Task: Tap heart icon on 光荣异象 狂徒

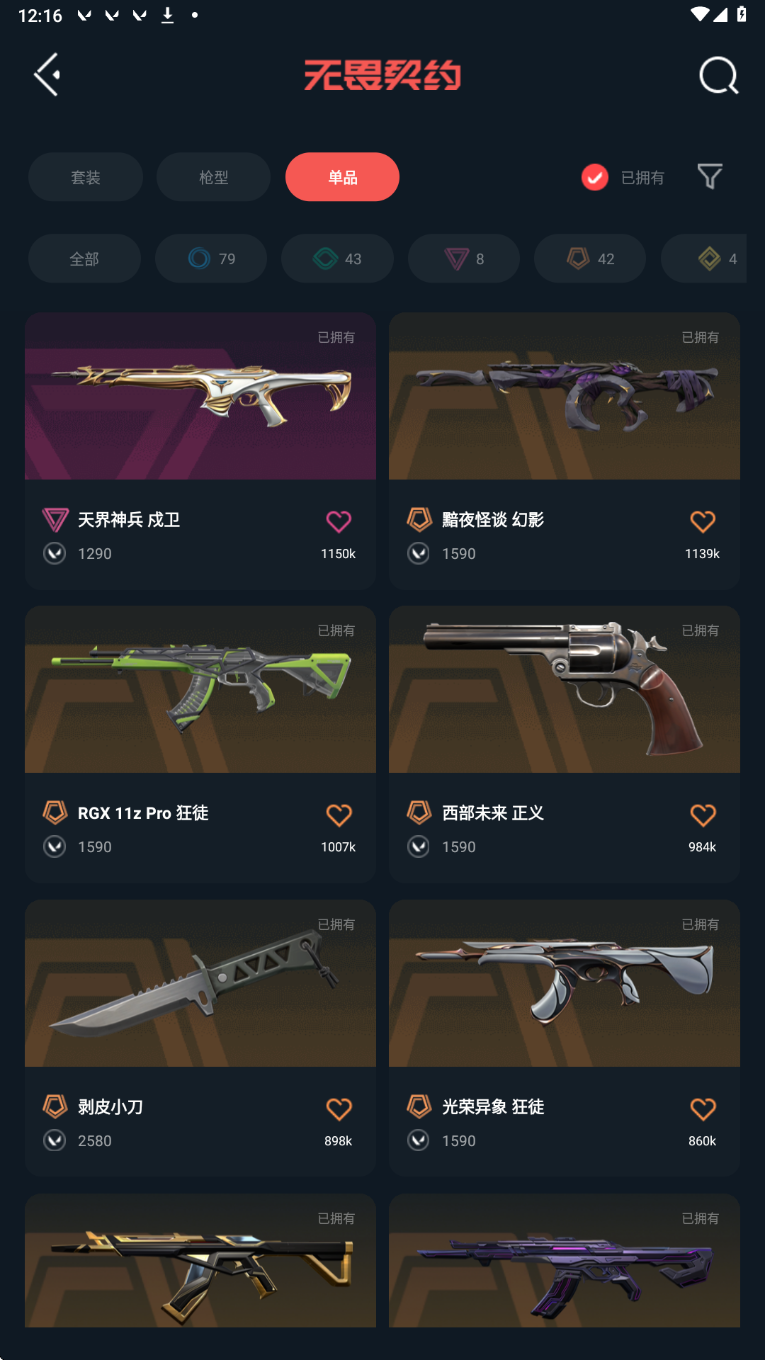Action: tap(703, 1109)
